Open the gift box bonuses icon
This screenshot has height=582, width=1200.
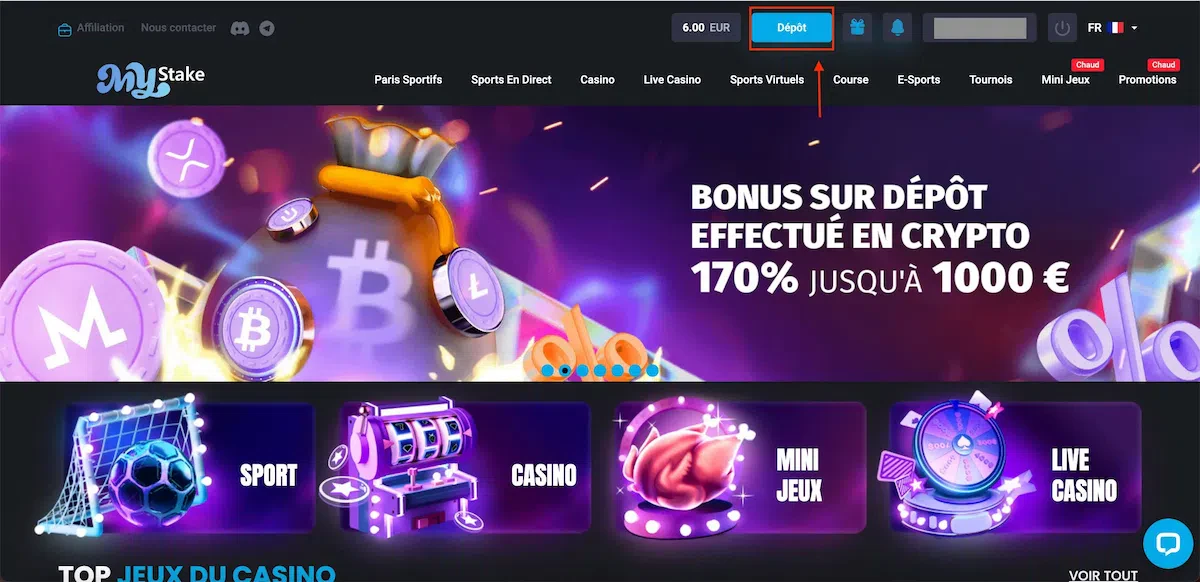[857, 28]
